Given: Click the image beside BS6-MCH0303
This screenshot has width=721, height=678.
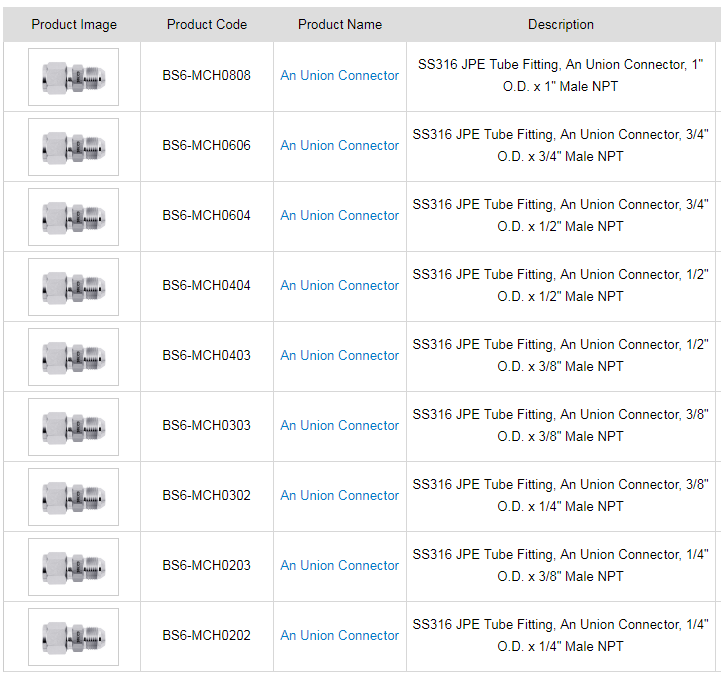Looking at the screenshot, I should pos(73,426).
